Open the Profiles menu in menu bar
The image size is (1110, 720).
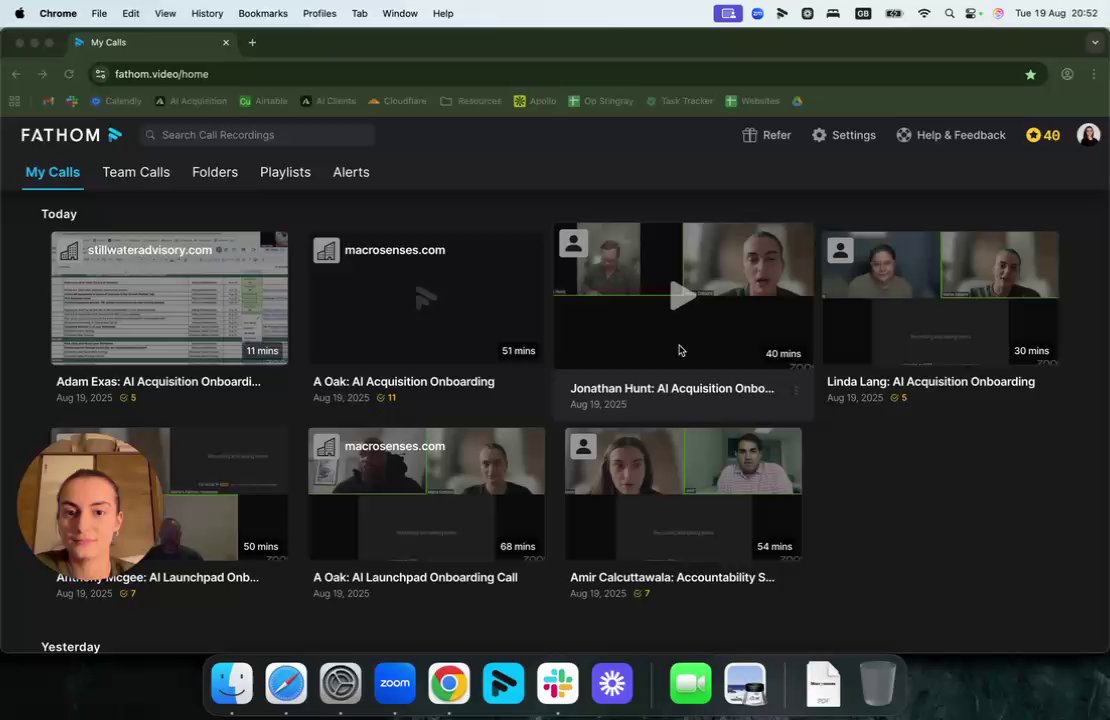(319, 13)
